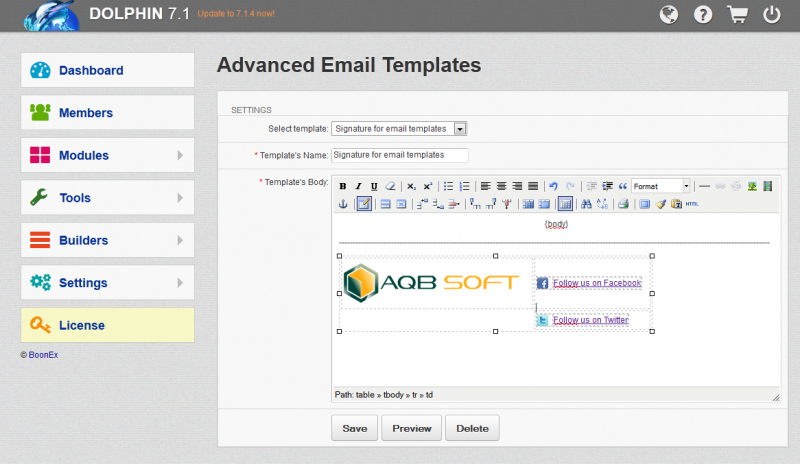Insert an unordered bullet list

448,186
